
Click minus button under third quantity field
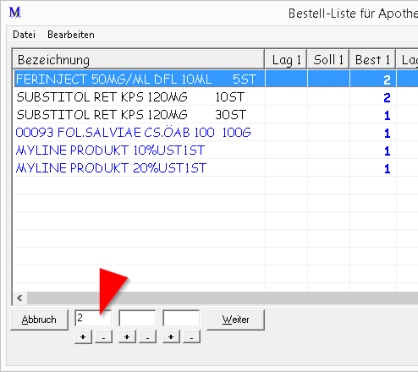coord(192,337)
